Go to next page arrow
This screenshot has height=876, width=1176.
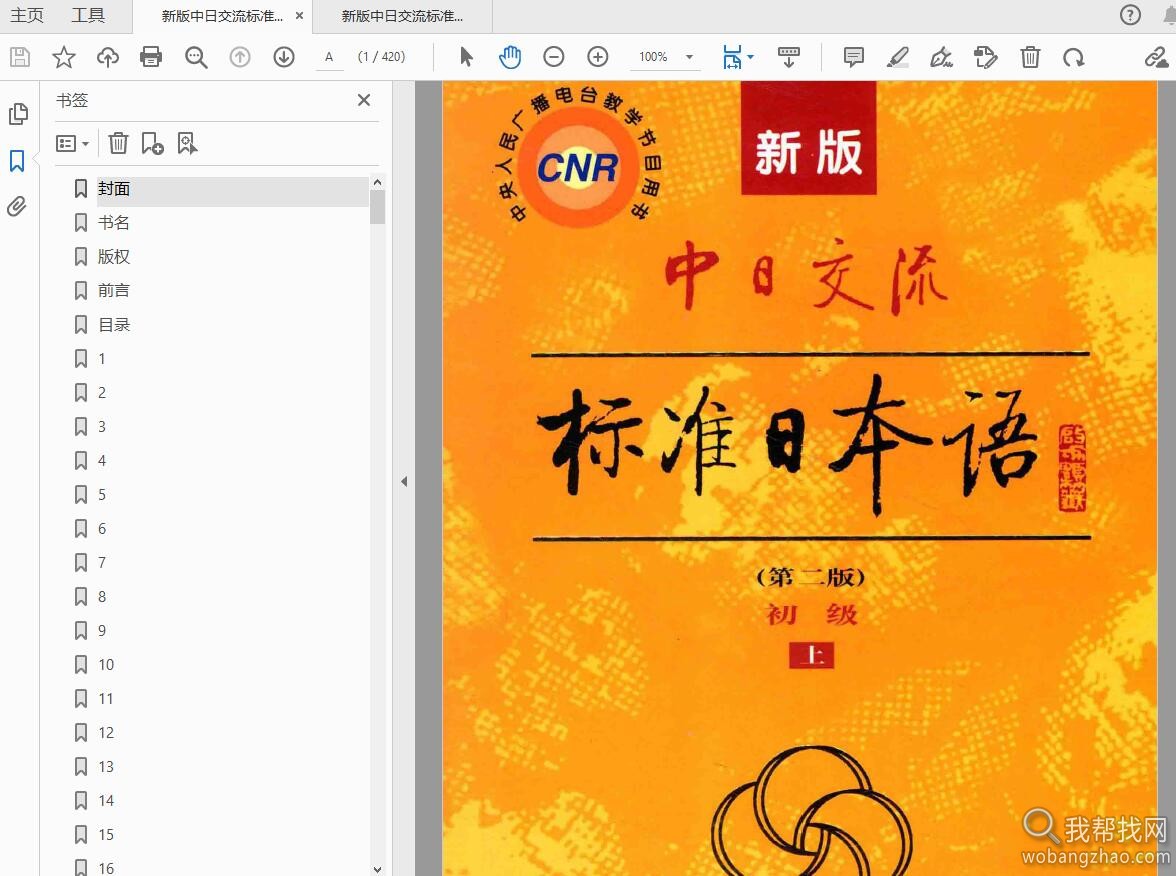(x=284, y=57)
